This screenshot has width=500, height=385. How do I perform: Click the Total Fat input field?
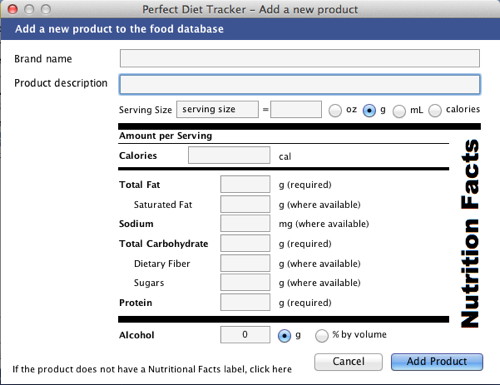[x=245, y=184]
